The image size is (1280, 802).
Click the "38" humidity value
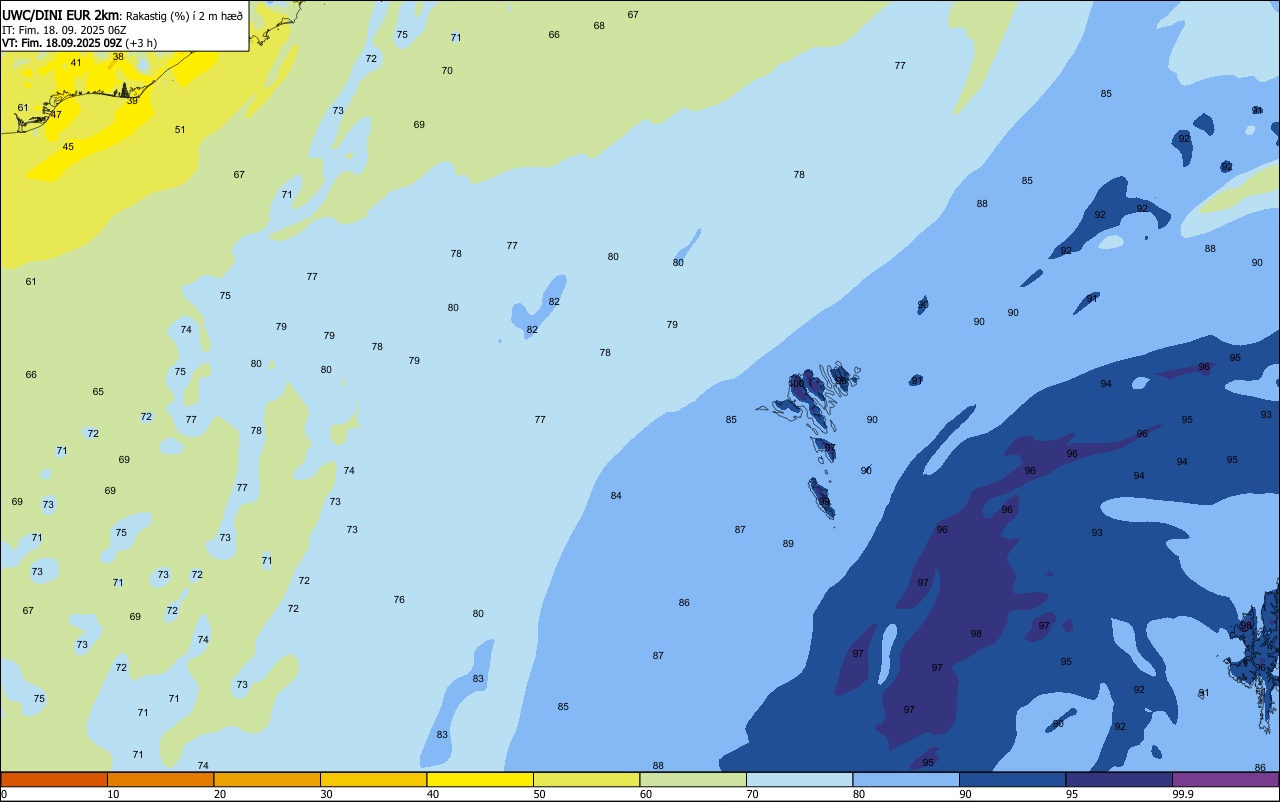point(118,57)
